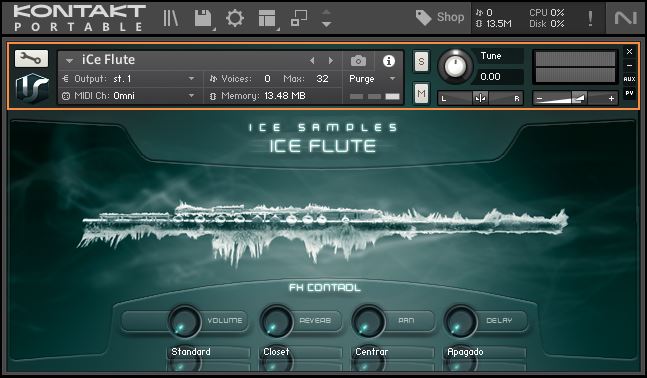Open Kontakt options gear icon
This screenshot has width=647, height=378.
235,18
